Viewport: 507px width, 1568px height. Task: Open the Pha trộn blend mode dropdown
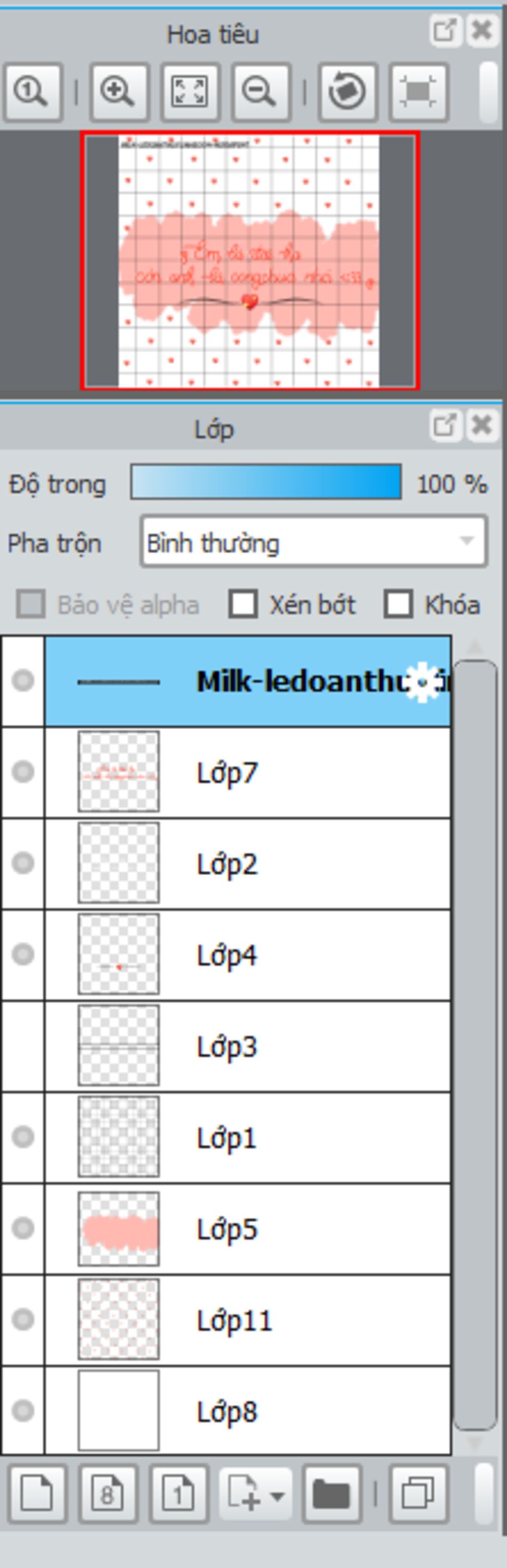click(314, 542)
